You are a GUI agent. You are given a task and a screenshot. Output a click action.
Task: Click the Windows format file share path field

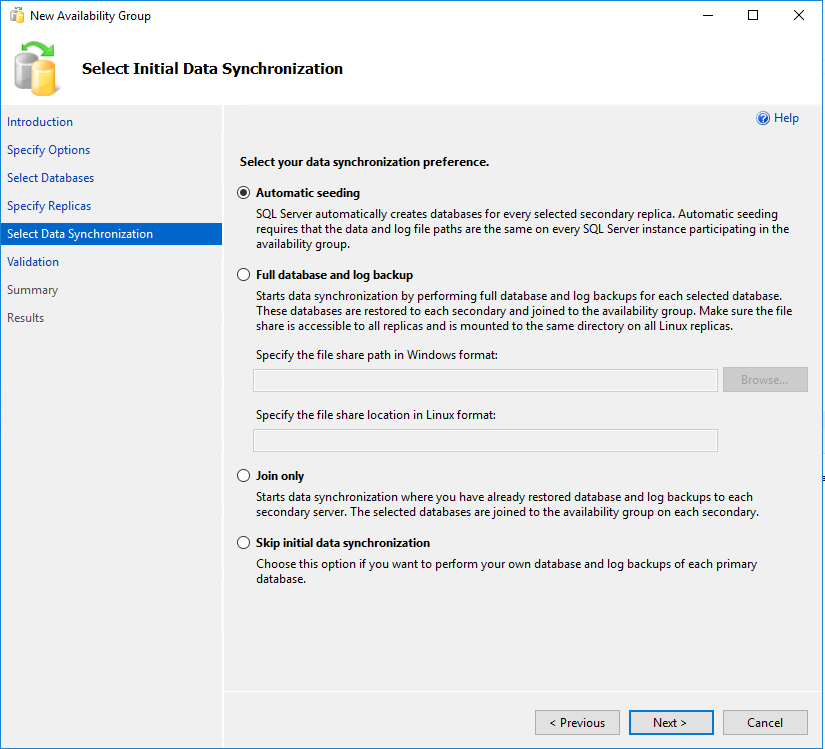(x=485, y=380)
